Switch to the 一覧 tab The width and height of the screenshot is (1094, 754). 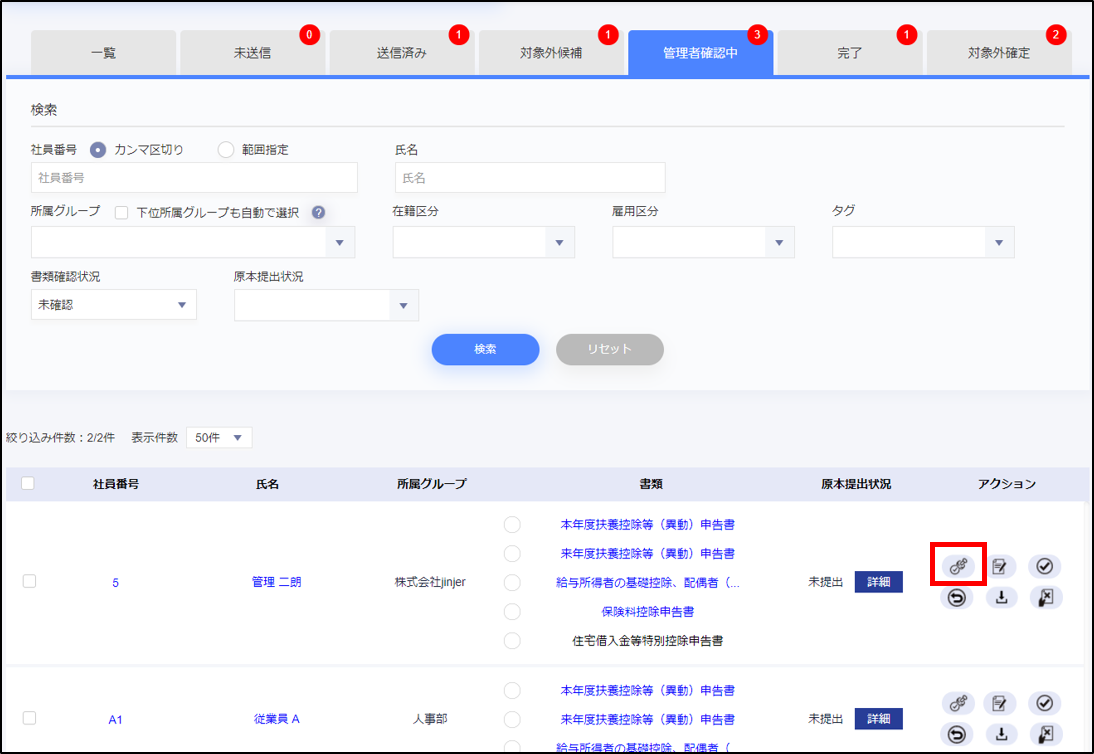tap(103, 52)
